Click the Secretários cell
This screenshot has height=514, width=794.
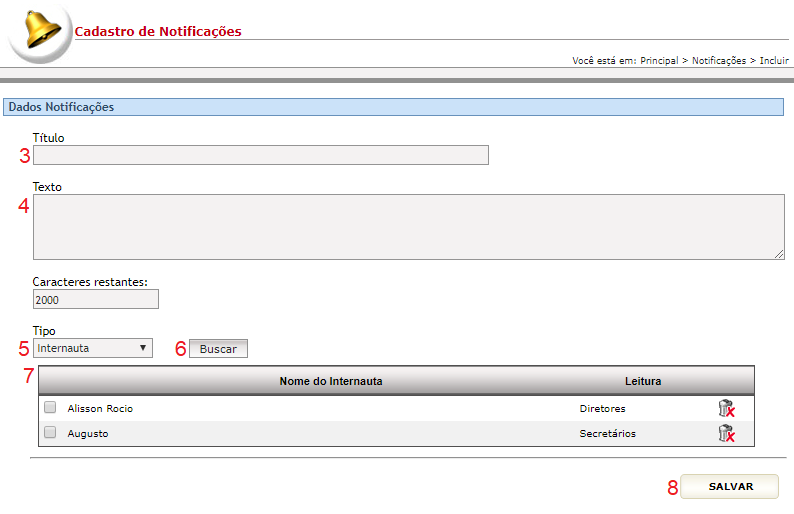click(x=607, y=433)
